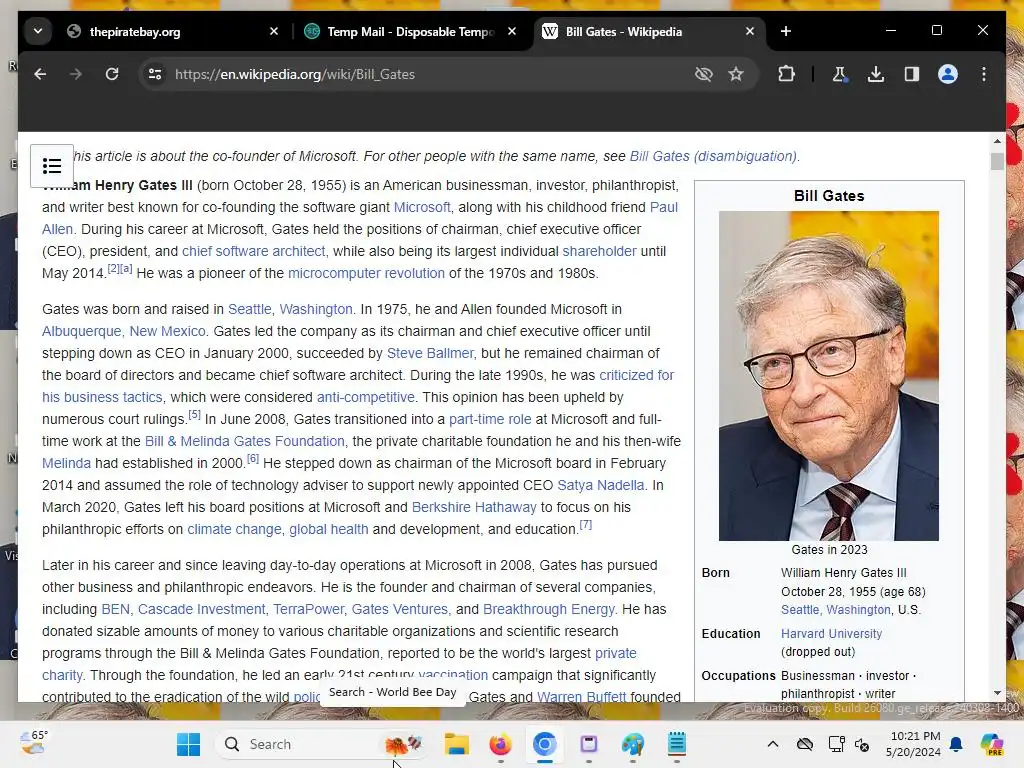The image size is (1024, 768).
Task: Open the chief software architect link
Action: pos(253,251)
